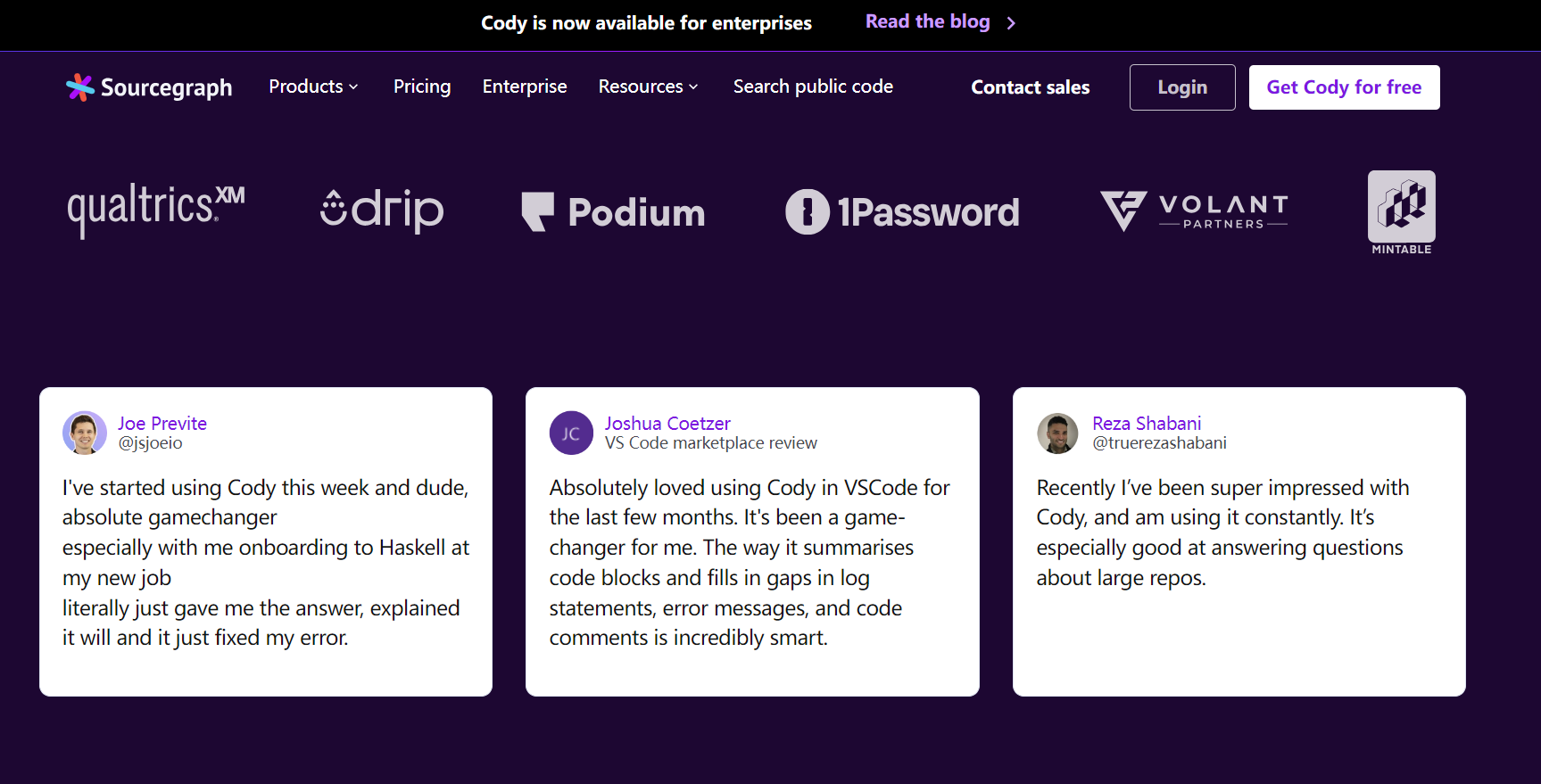Click the Qualtrics XM logo

[156, 210]
